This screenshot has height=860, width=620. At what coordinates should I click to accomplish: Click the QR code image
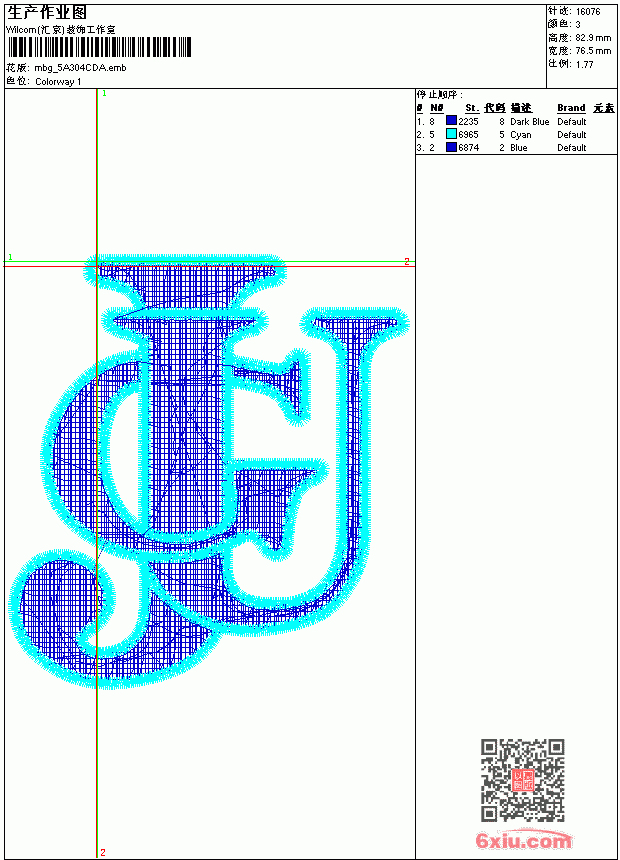point(523,780)
